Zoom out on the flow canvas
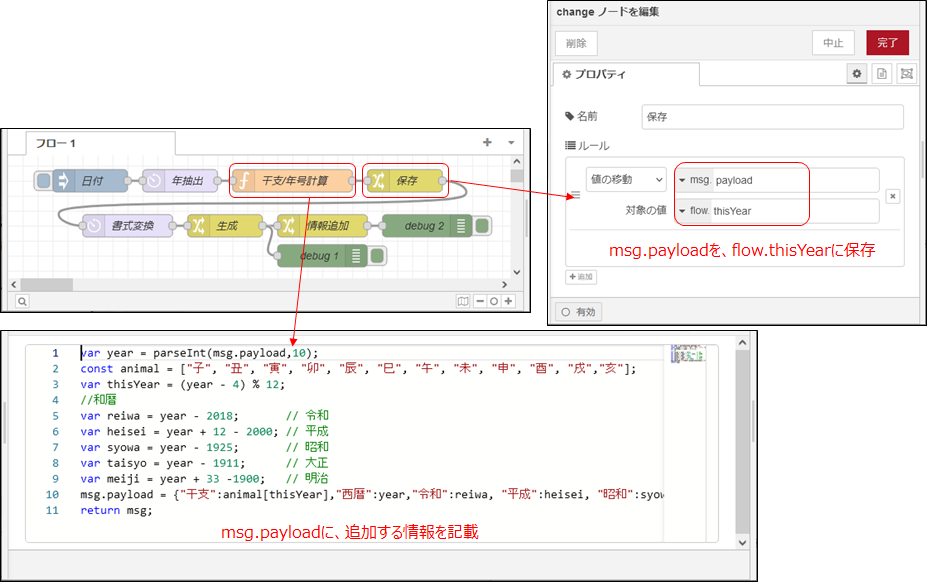927x582 pixels. [x=480, y=300]
